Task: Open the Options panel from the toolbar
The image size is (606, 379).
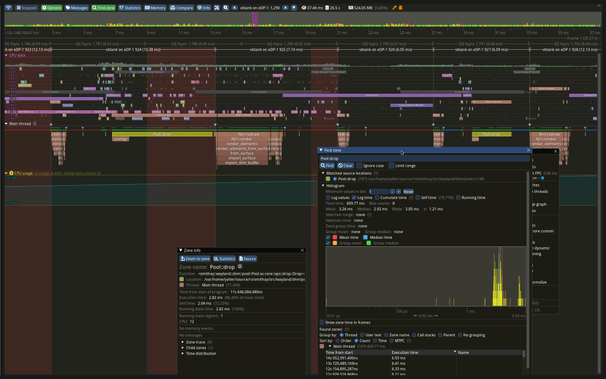Action: pyautogui.click(x=52, y=7)
